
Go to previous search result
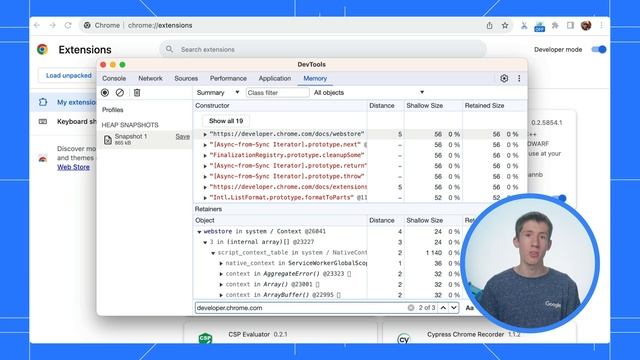pyautogui.click(x=443, y=308)
